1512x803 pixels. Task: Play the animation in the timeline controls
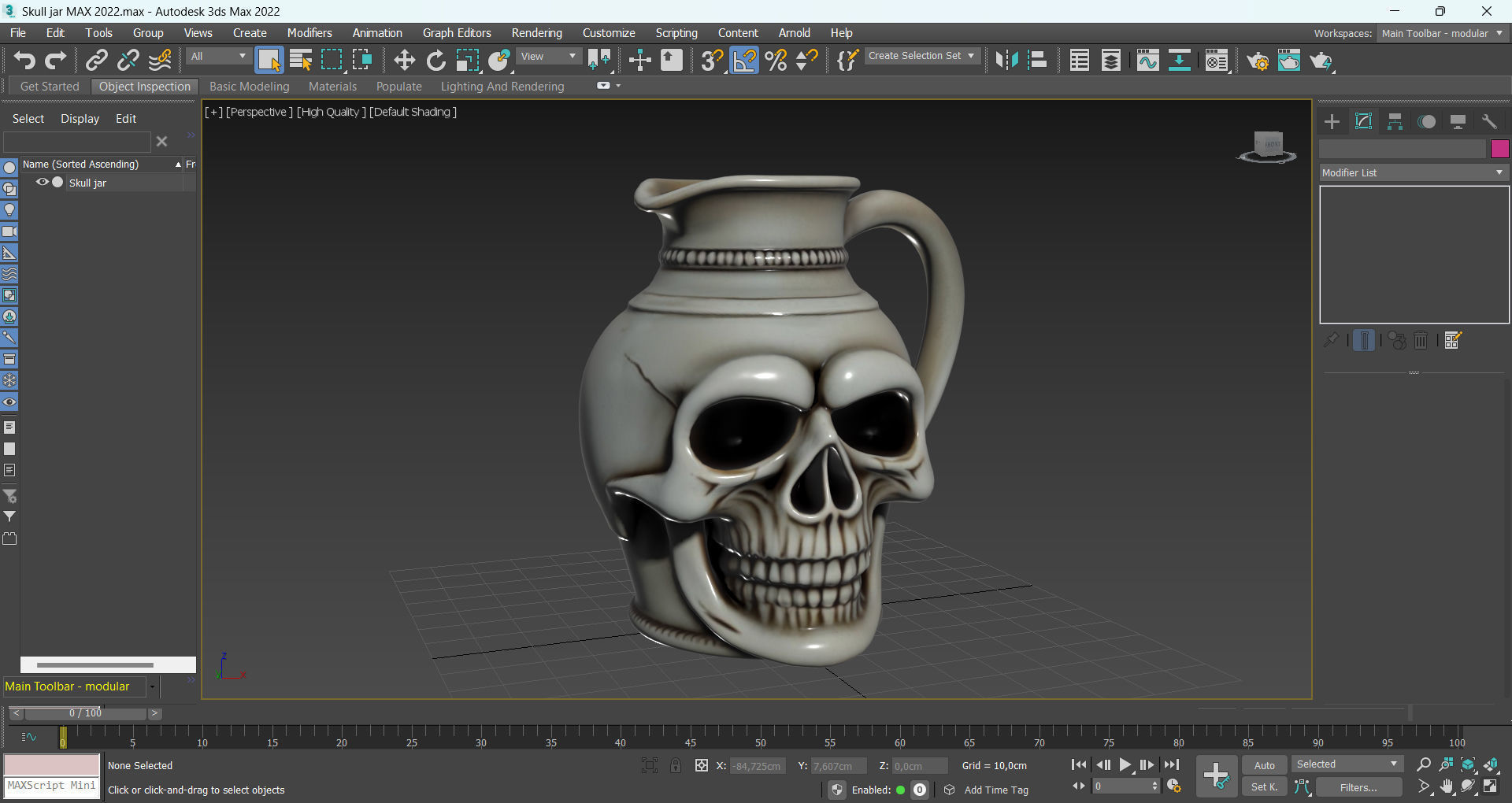click(x=1125, y=765)
